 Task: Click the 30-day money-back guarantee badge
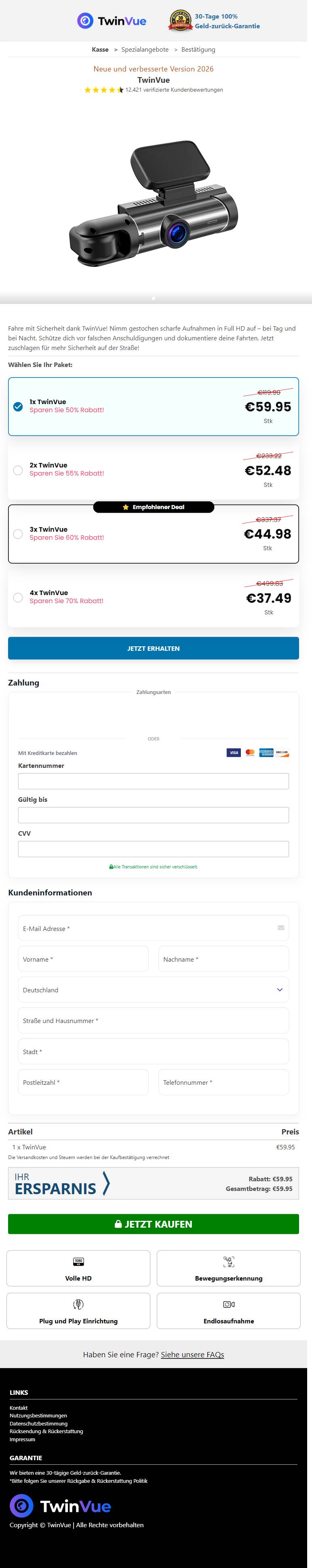point(180,21)
